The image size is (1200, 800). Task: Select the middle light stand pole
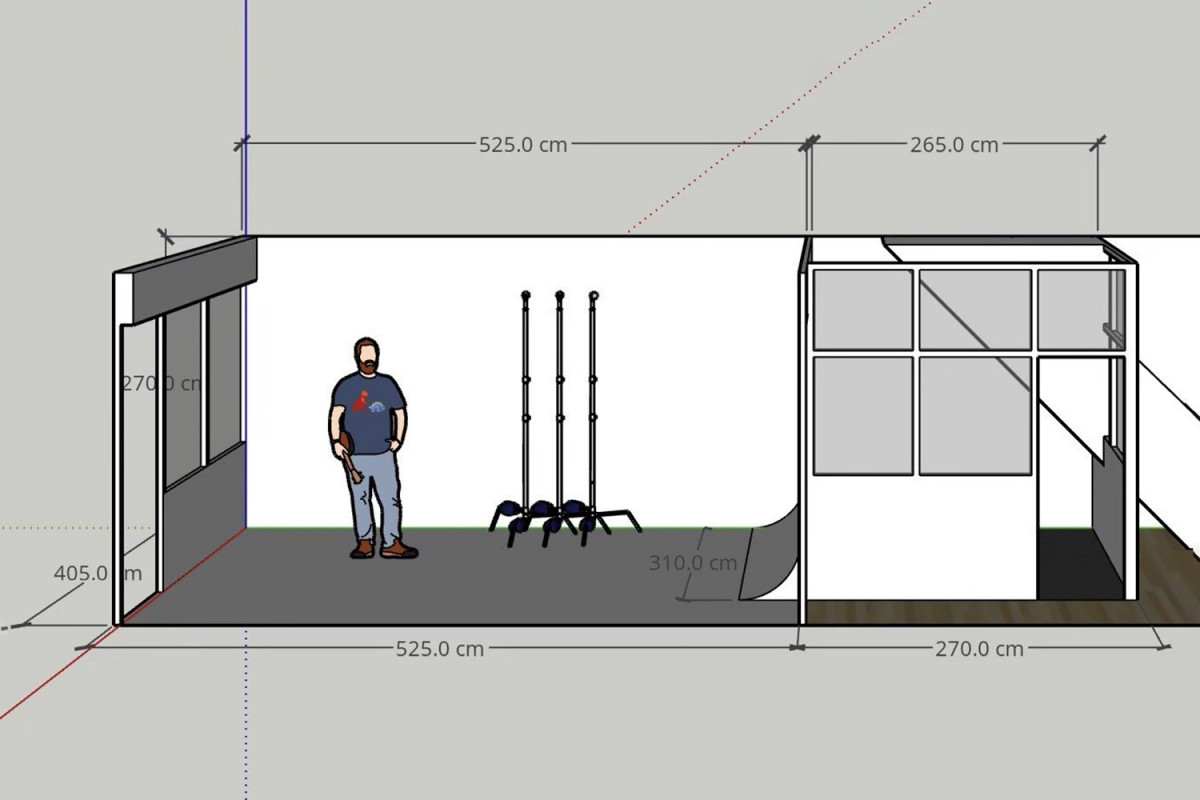pyautogui.click(x=559, y=400)
